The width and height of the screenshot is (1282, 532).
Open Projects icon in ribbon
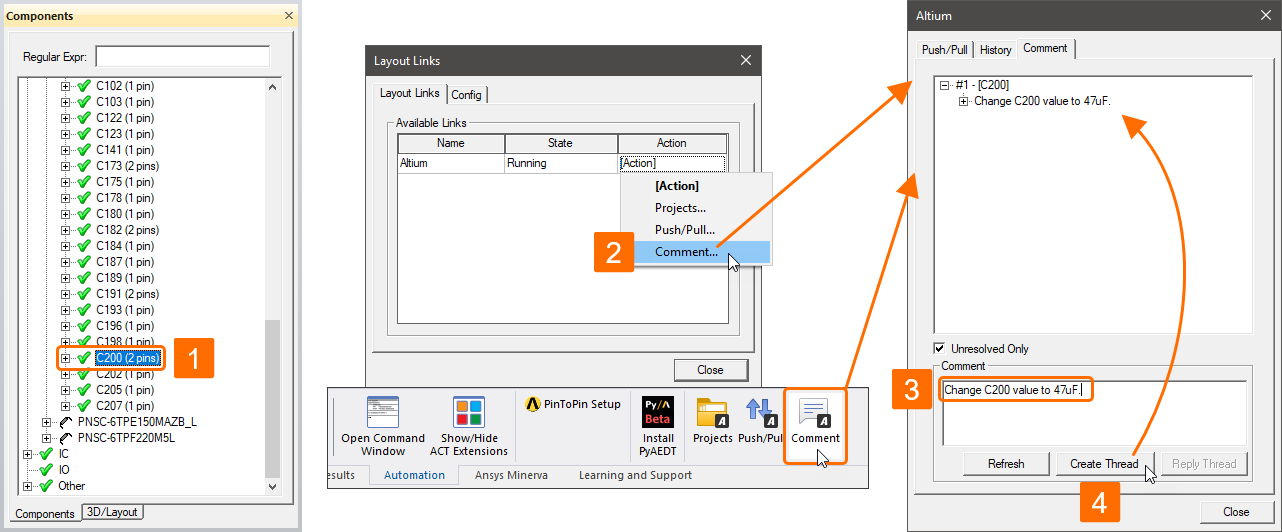coord(713,413)
